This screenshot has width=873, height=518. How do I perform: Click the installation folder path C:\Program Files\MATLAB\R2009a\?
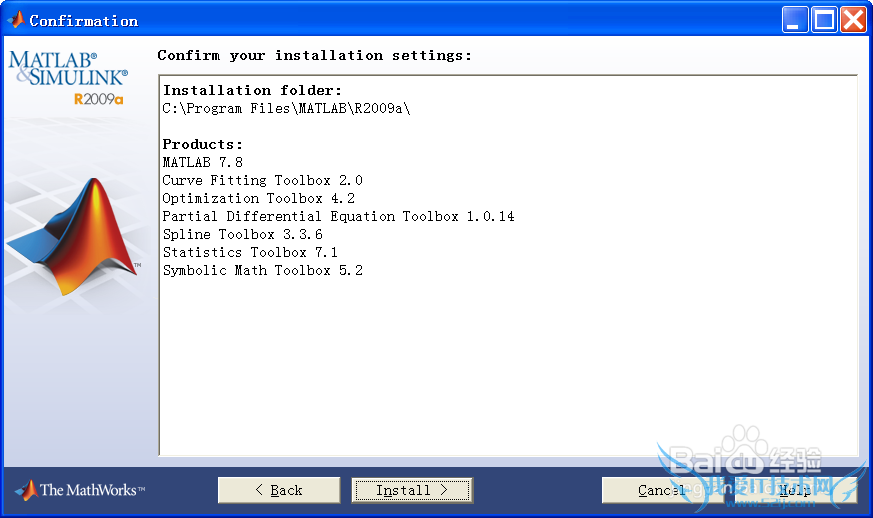tap(286, 108)
